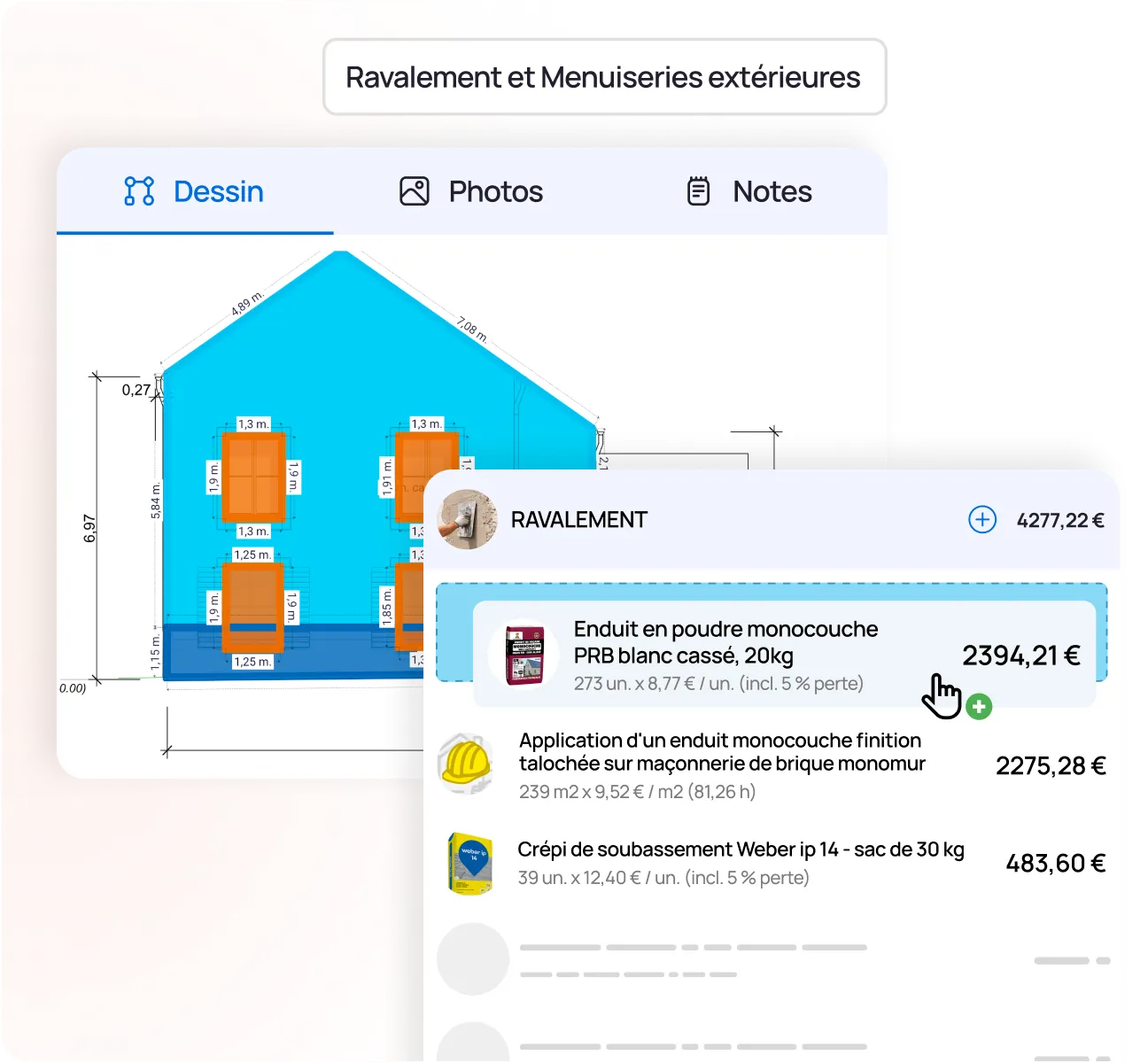Open the Photos tab
Image resolution: width=1148 pixels, height=1063 pixels.
click(471, 191)
